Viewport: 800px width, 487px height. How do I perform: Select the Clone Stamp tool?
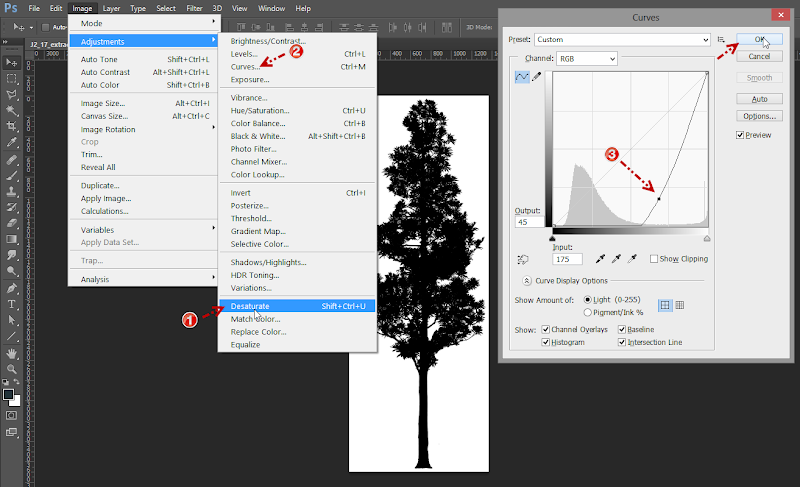click(x=11, y=192)
